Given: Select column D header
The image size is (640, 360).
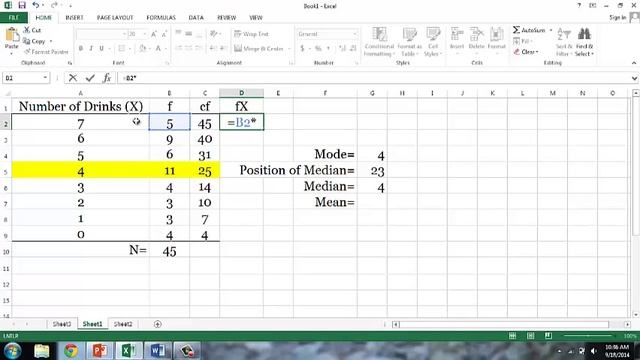Looking at the screenshot, I should point(241,93).
